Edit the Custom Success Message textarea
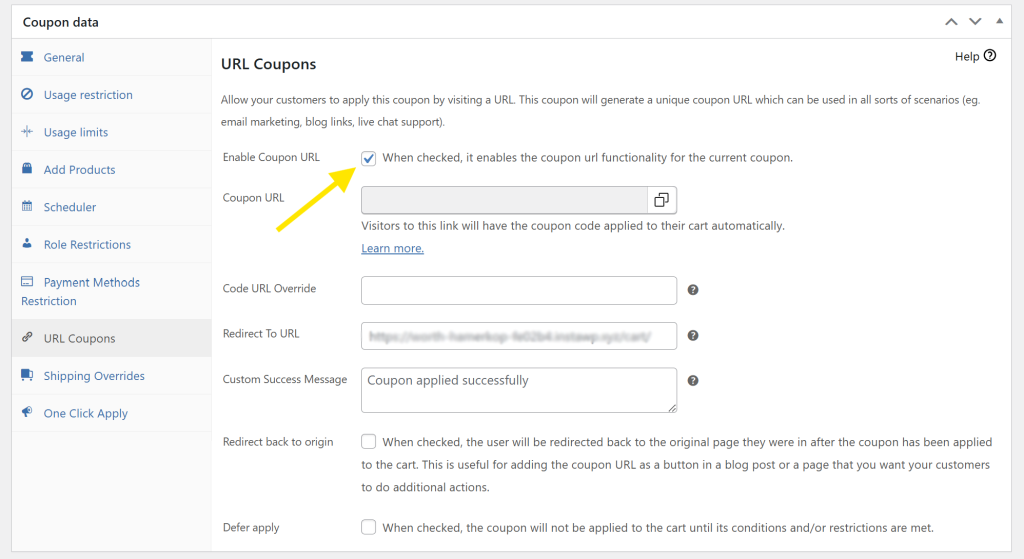Viewport: 1024px width, 559px height. 519,390
